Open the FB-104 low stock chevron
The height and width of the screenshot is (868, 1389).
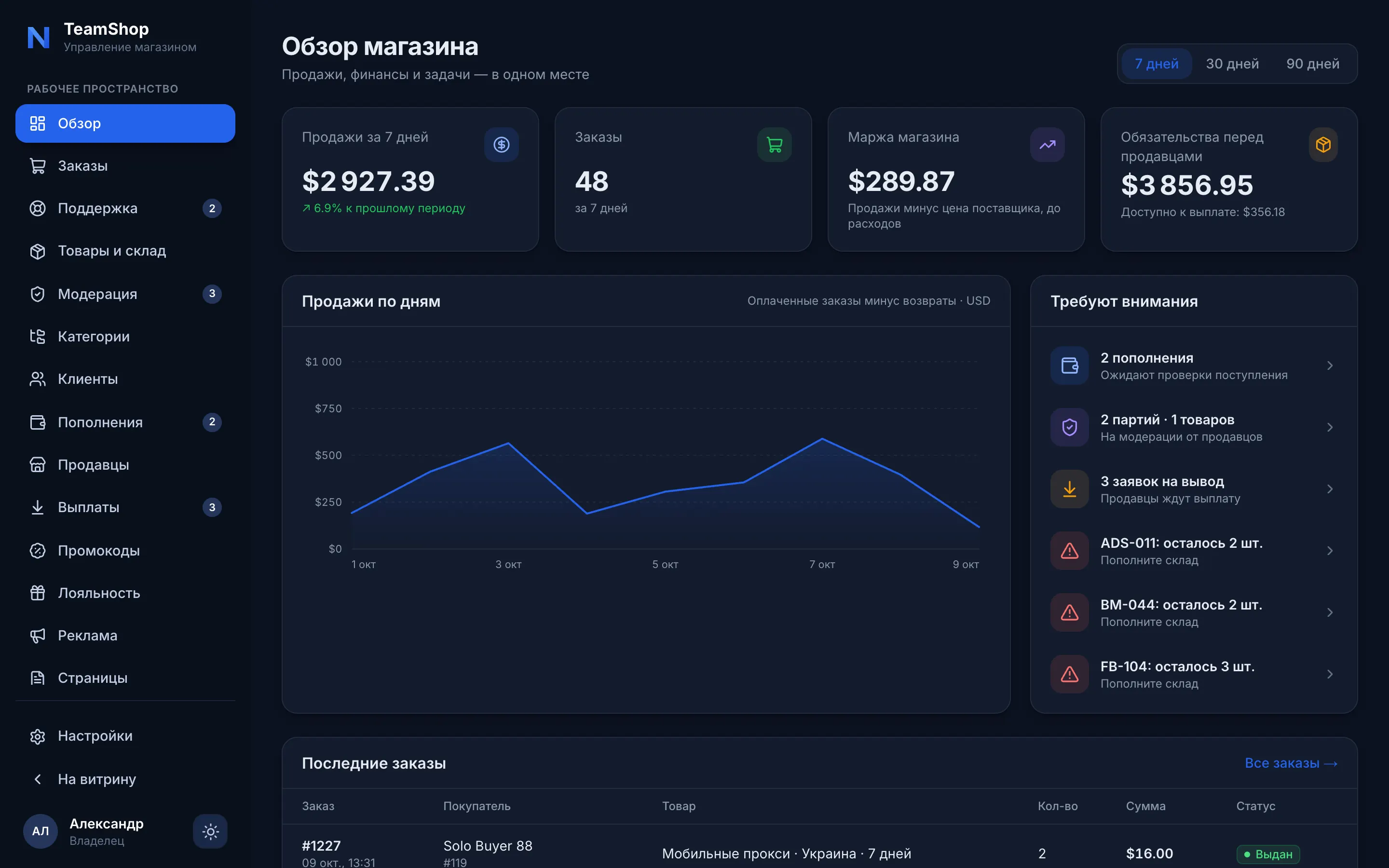[1330, 674]
